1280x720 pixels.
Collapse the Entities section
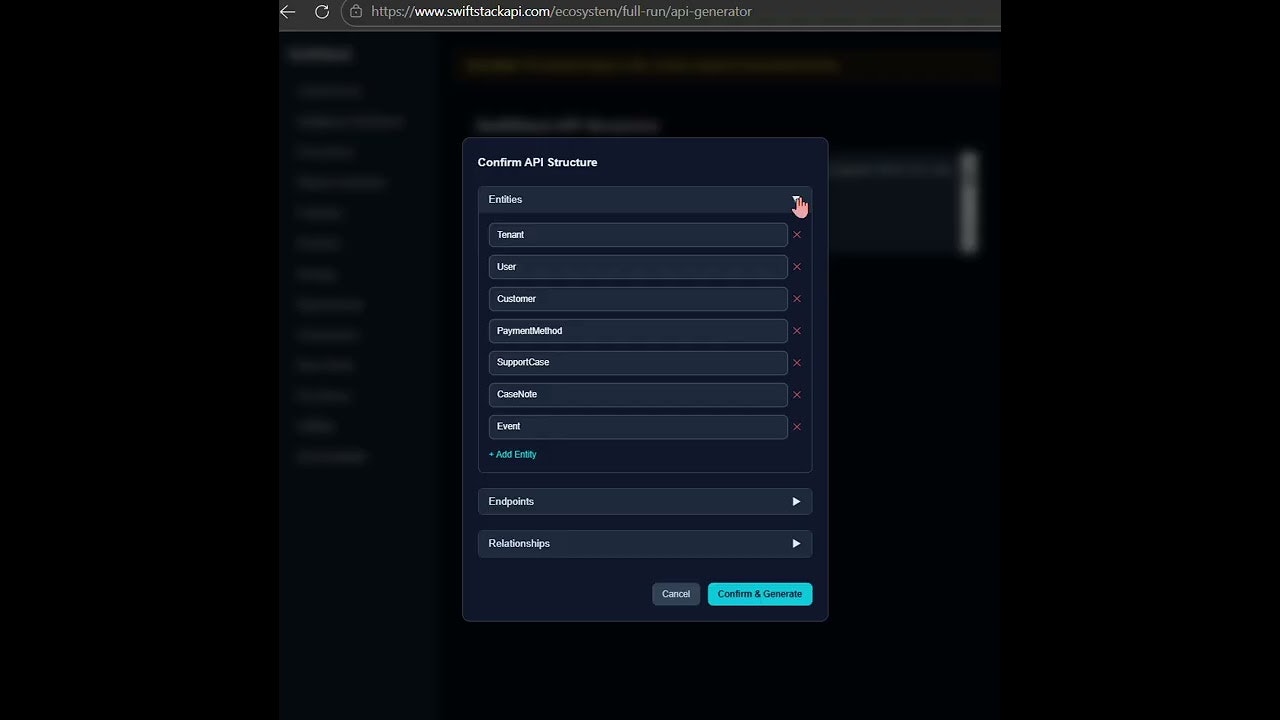pos(797,199)
